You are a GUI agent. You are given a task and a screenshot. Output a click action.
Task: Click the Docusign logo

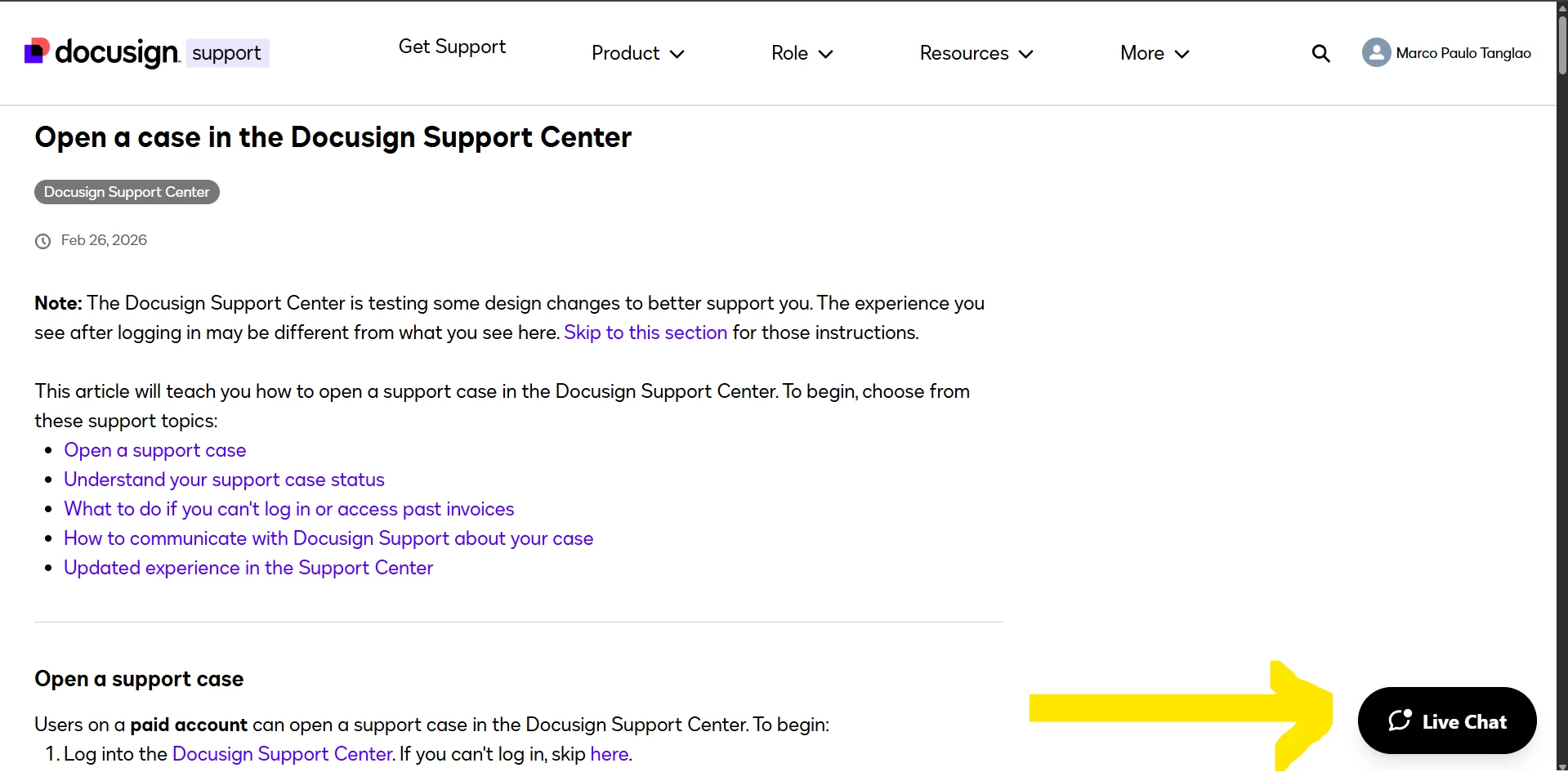click(x=102, y=52)
